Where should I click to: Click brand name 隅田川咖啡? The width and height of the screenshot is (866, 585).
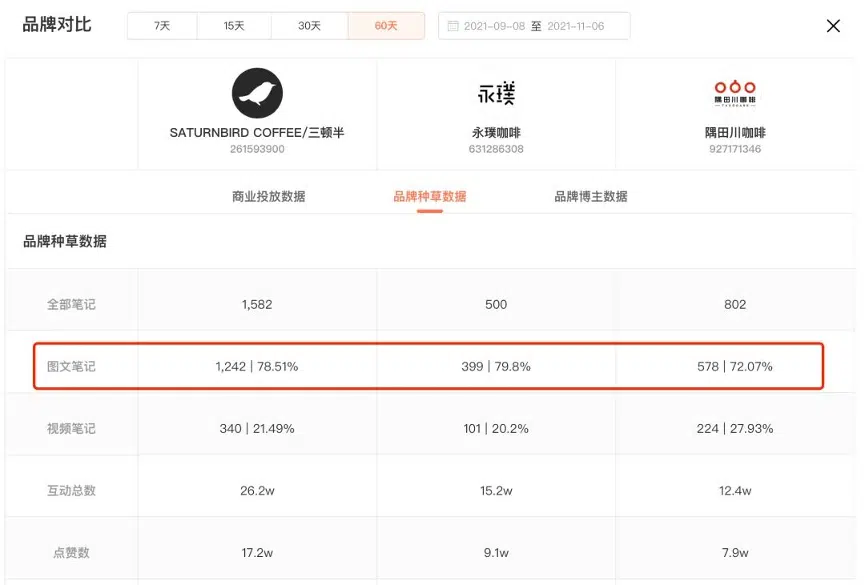[735, 133]
